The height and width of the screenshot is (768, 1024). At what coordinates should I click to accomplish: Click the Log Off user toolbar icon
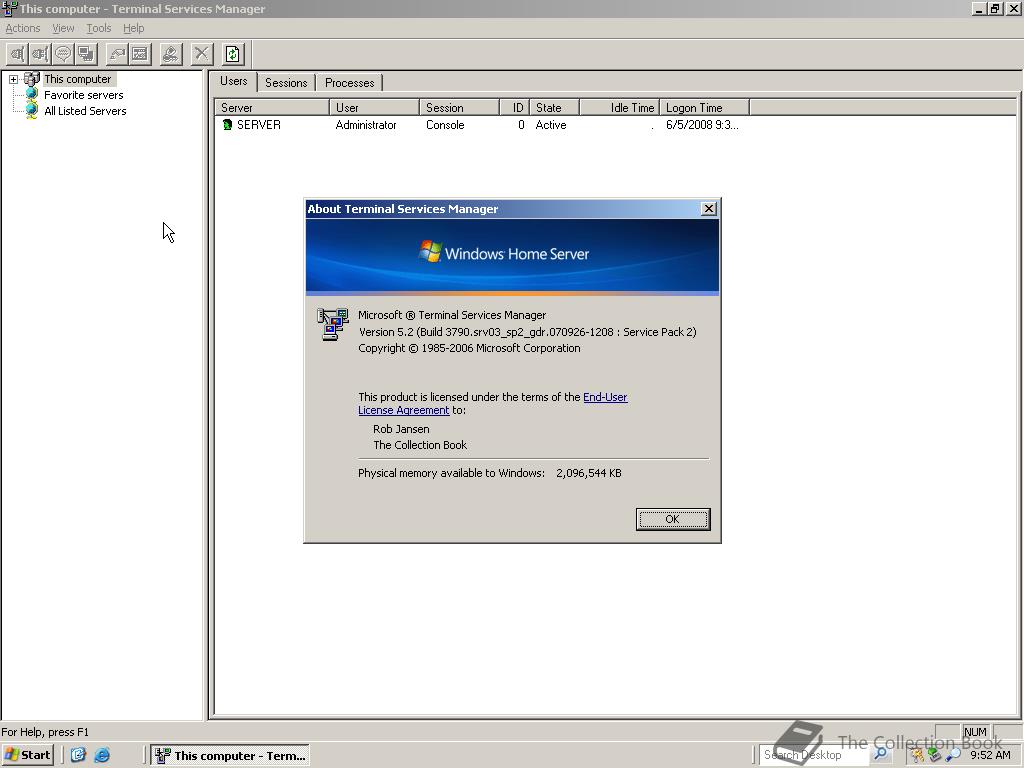coord(171,54)
